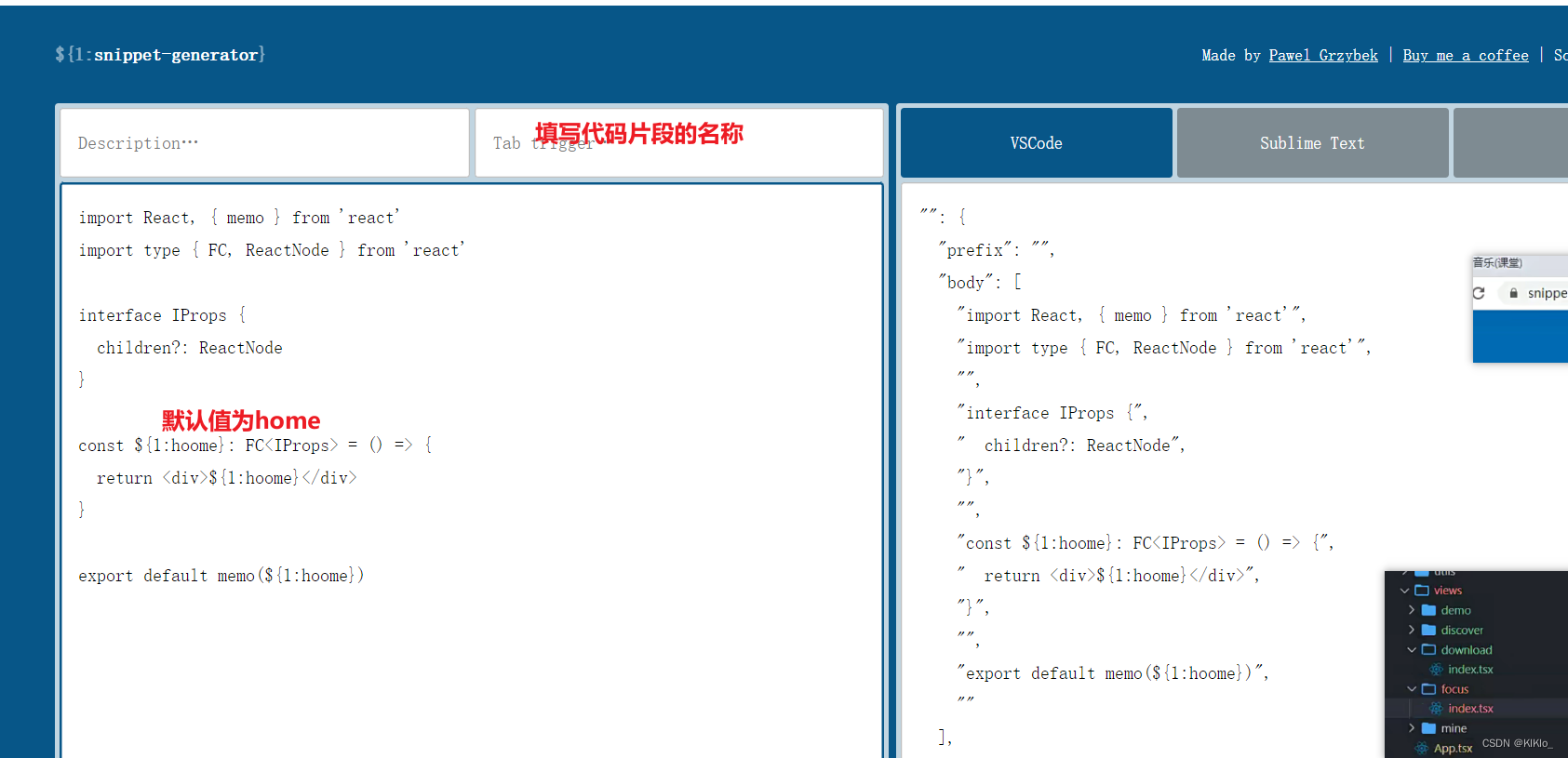Open the Pawel Grzybek author link
The width and height of the screenshot is (1568, 758).
click(x=1323, y=56)
